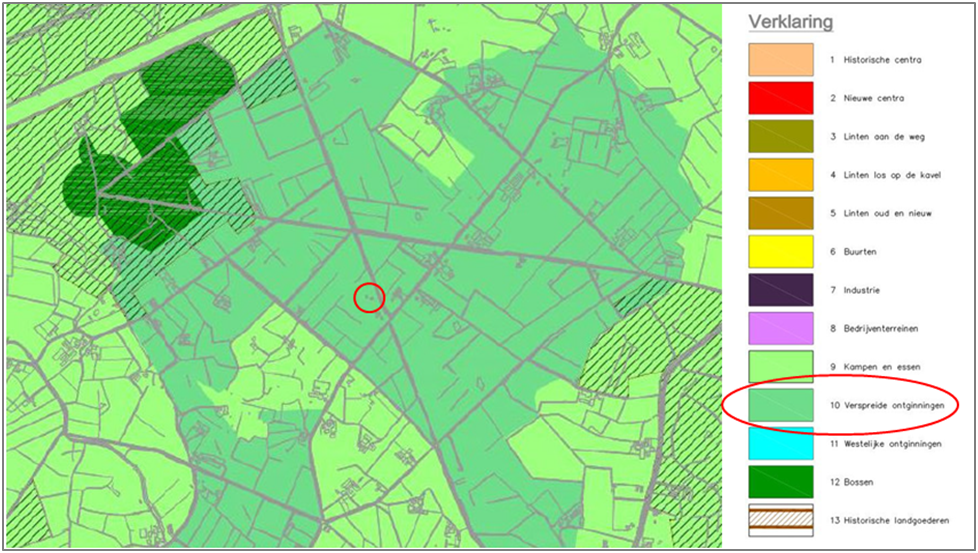
Task: Select the label '6 Buurten'
Action: (x=853, y=252)
